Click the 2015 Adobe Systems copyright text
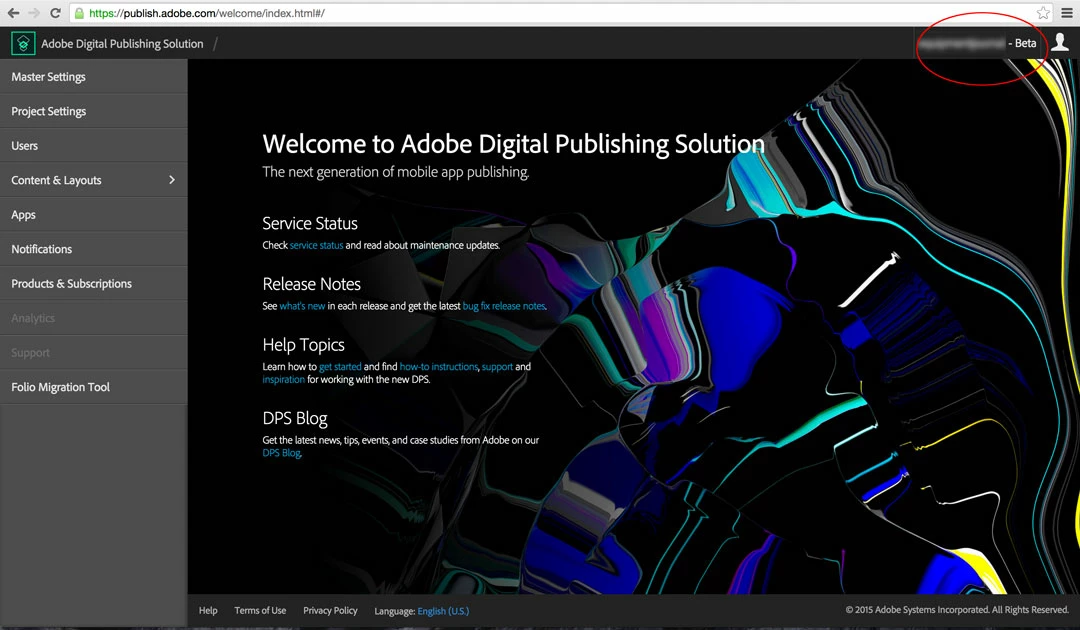Viewport: 1080px width, 630px height. (x=957, y=609)
